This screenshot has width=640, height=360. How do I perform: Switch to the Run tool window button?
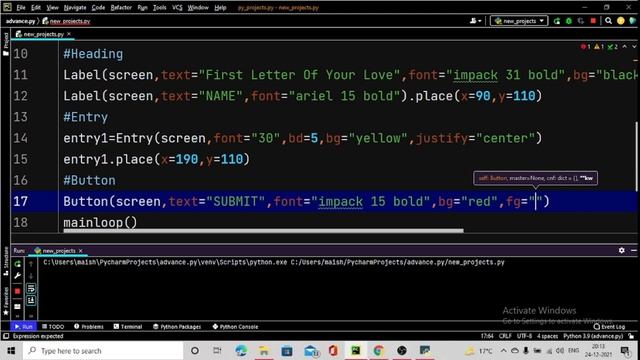pos(24,327)
